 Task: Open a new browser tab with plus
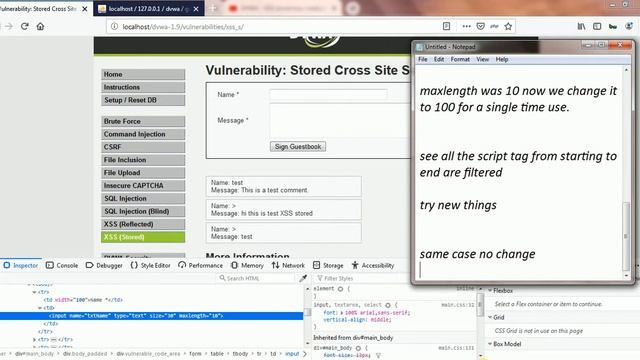(x=213, y=9)
